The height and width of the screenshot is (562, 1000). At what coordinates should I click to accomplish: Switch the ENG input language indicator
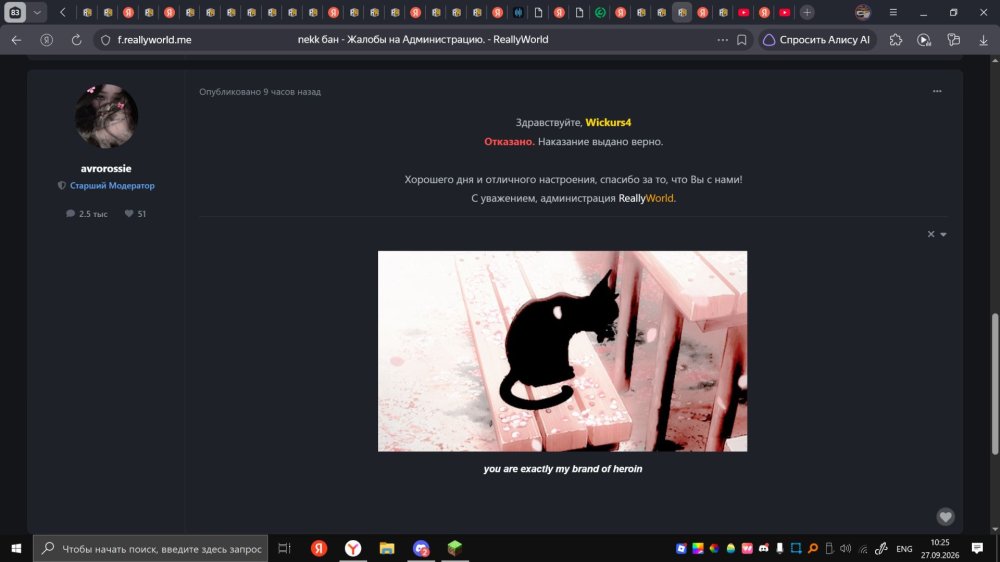[x=904, y=549]
